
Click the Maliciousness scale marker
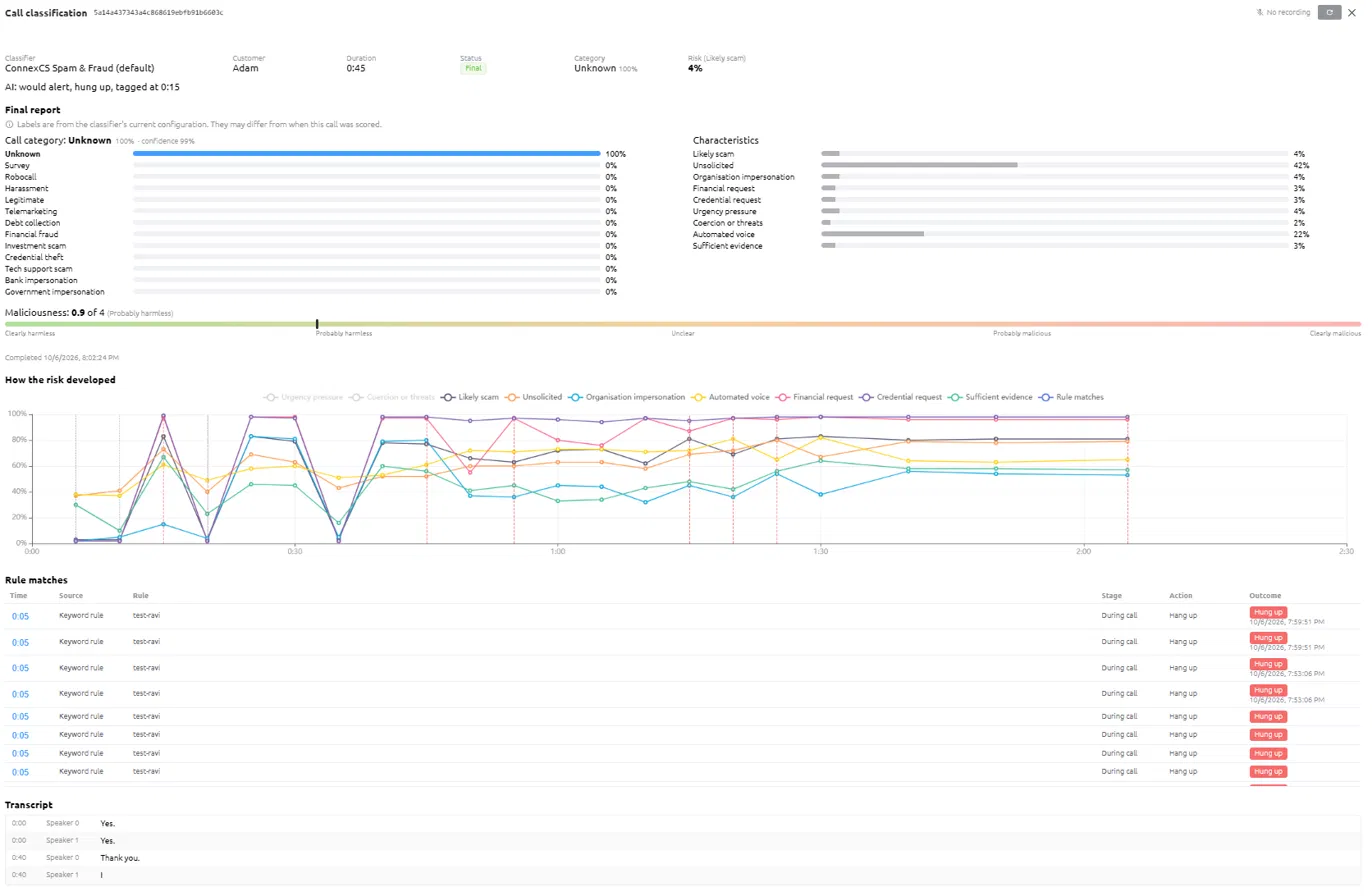(x=317, y=324)
